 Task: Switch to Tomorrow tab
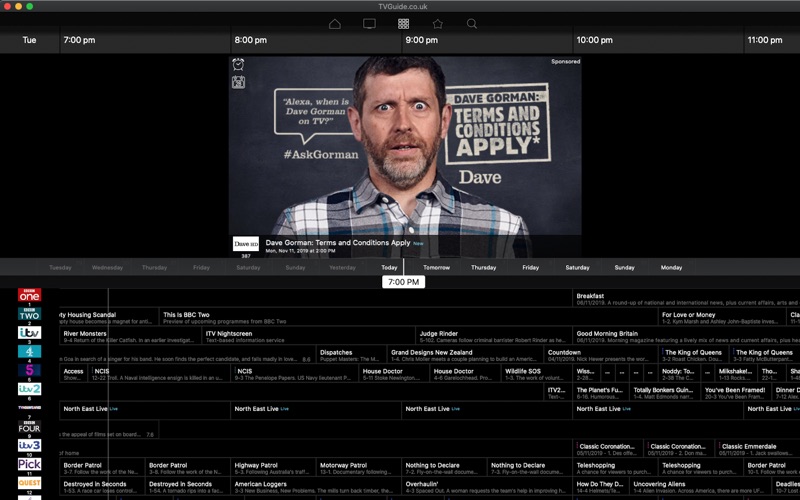[x=437, y=267]
